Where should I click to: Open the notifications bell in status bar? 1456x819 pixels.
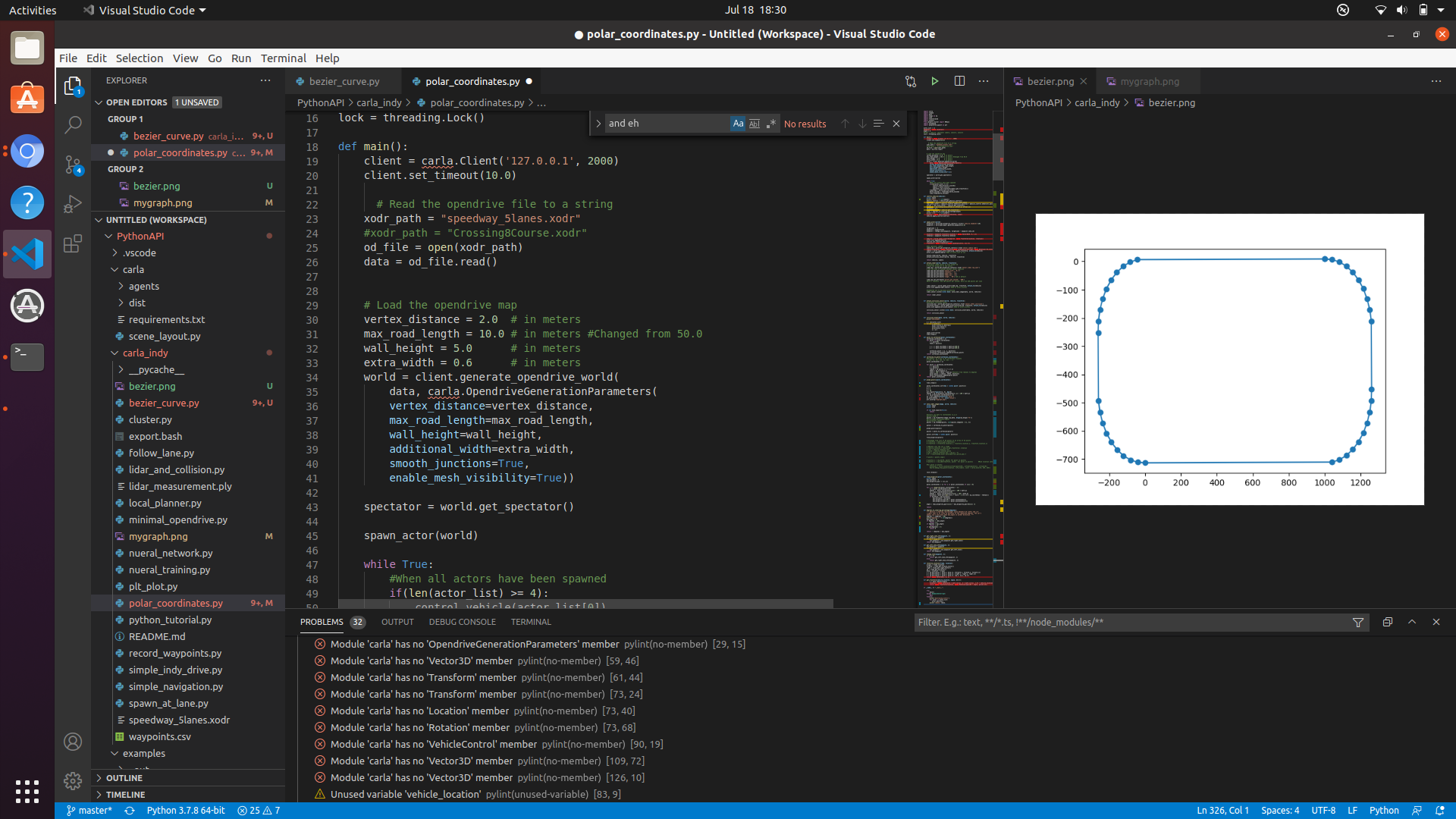(1440, 810)
